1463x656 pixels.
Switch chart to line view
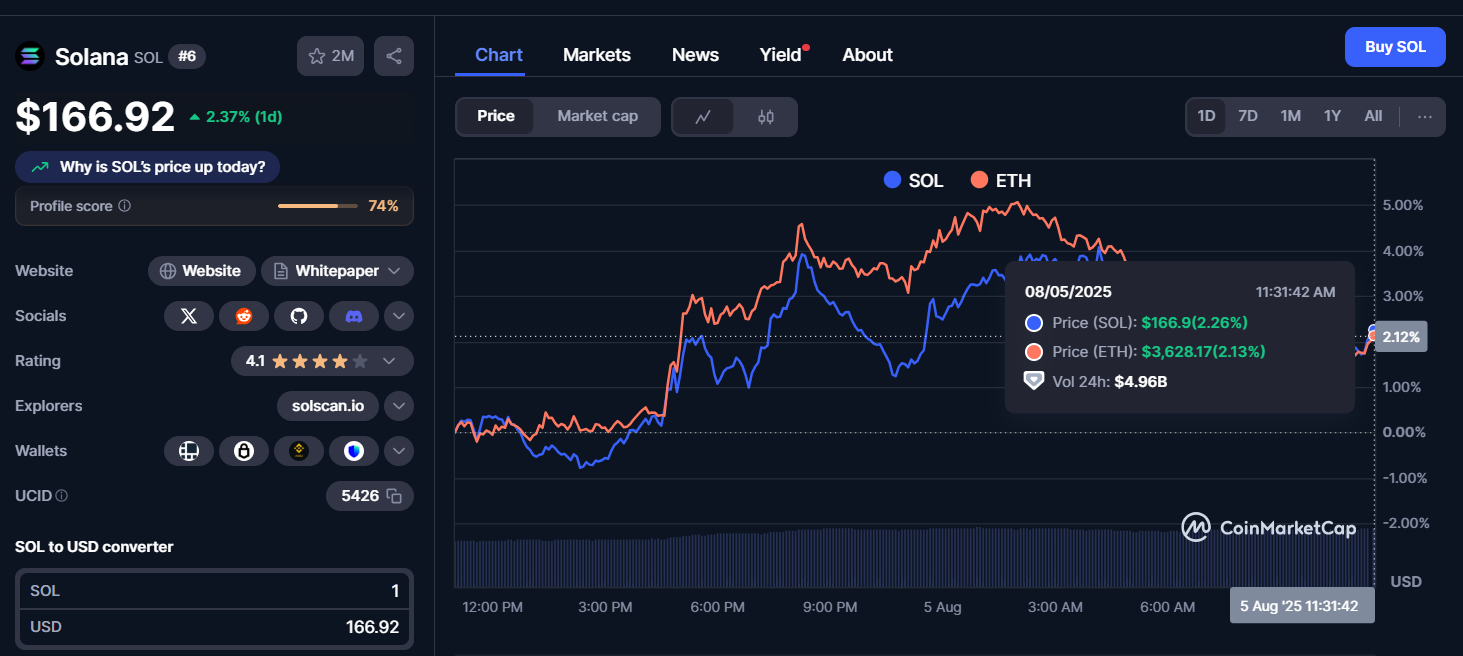[703, 117]
